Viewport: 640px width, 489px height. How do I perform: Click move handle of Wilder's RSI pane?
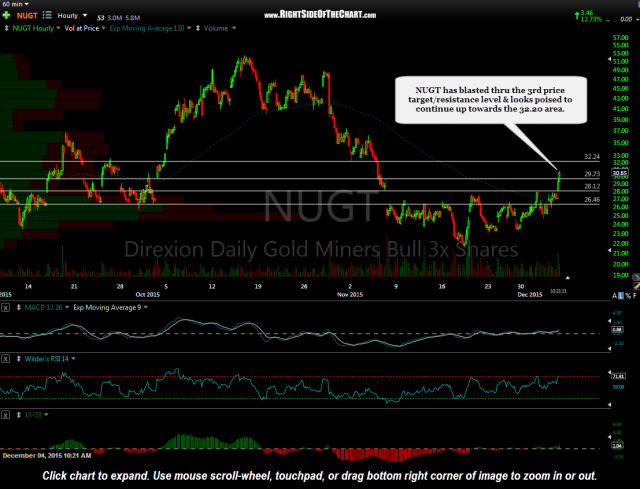(x=18, y=359)
